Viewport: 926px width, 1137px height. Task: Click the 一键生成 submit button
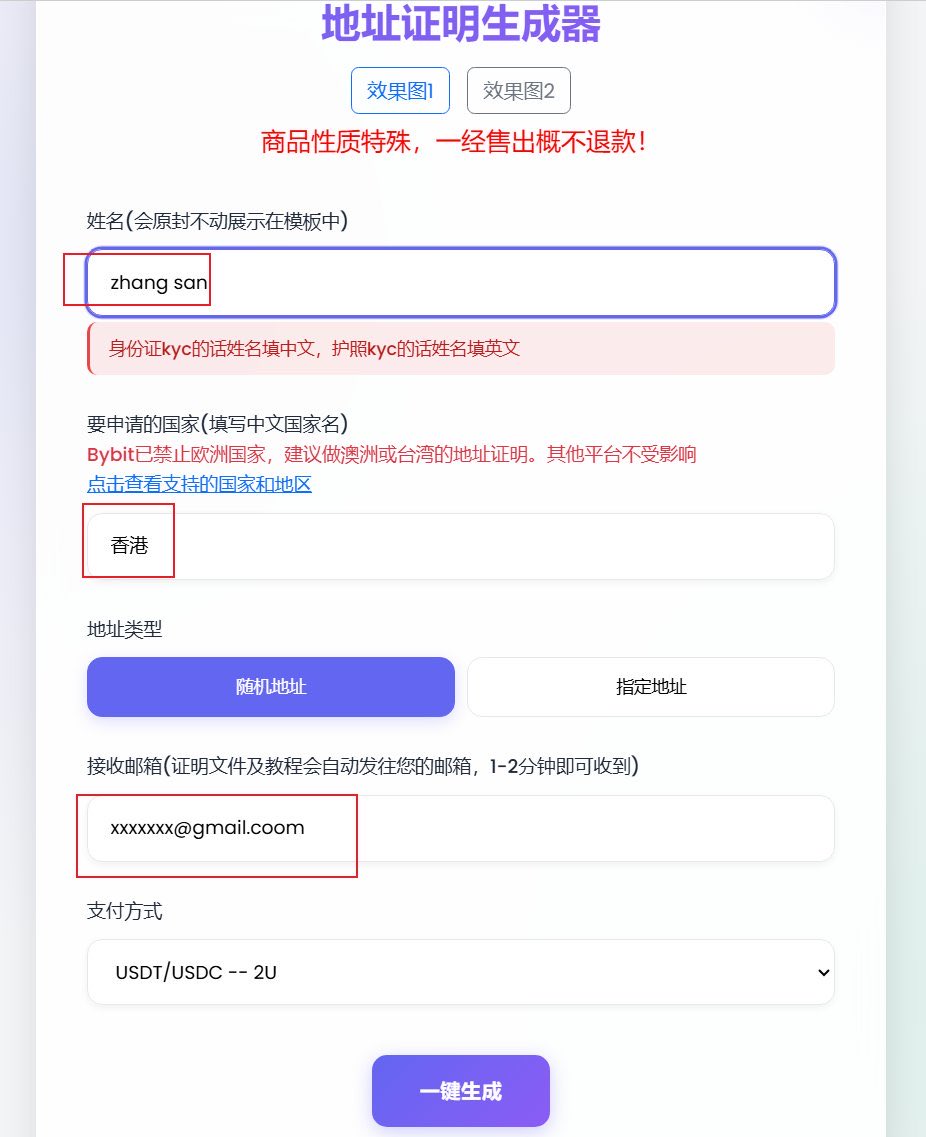pos(461,1091)
